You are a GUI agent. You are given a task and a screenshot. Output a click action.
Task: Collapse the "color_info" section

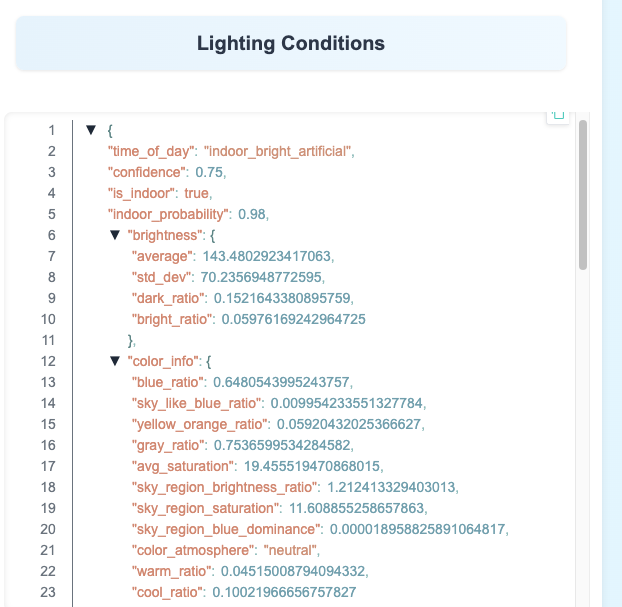pyautogui.click(x=115, y=361)
